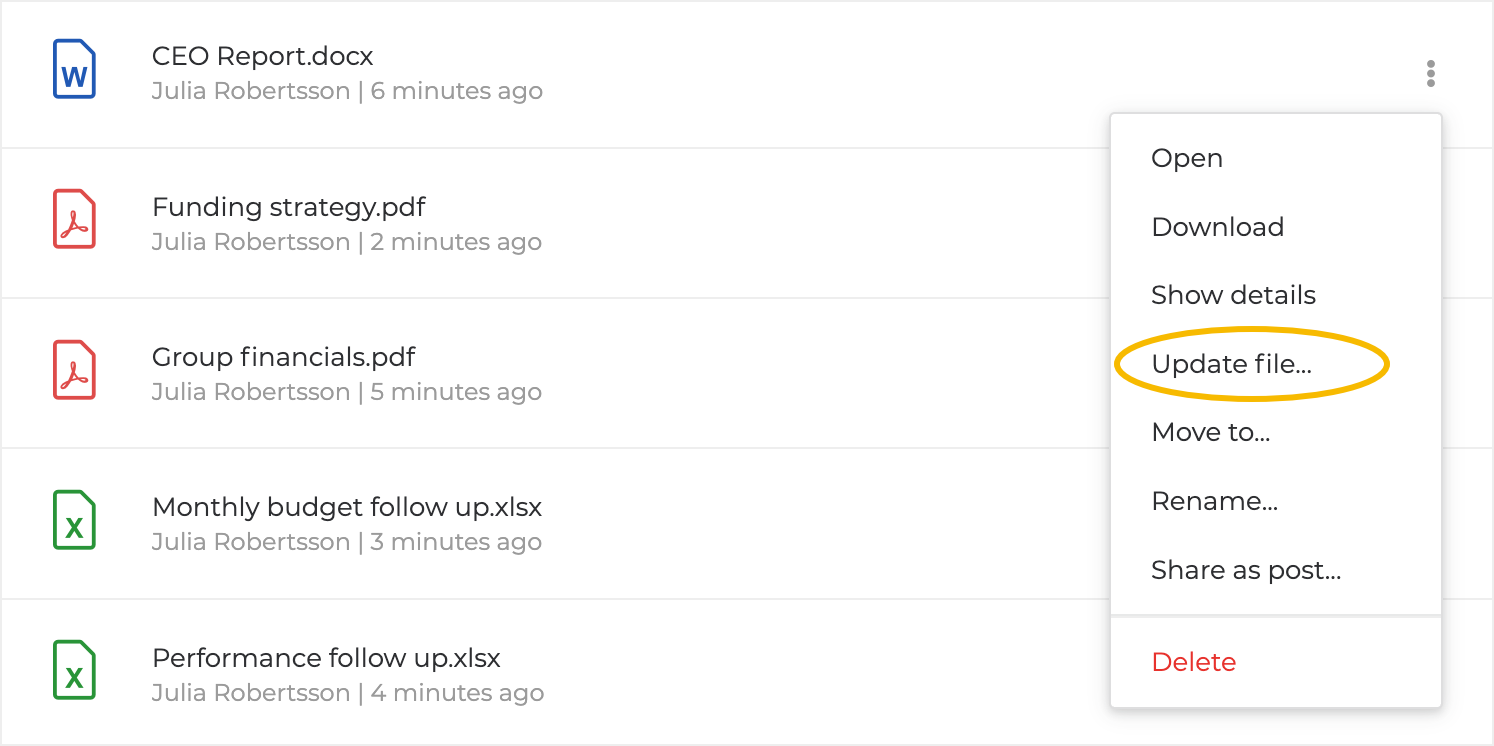Click the Funding strategy author and timestamp line
1494x746 pixels.
(347, 242)
